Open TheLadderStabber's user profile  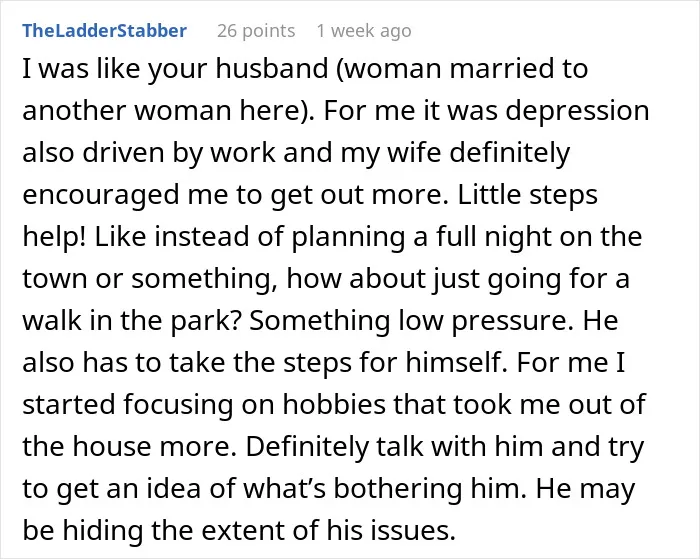(x=104, y=31)
